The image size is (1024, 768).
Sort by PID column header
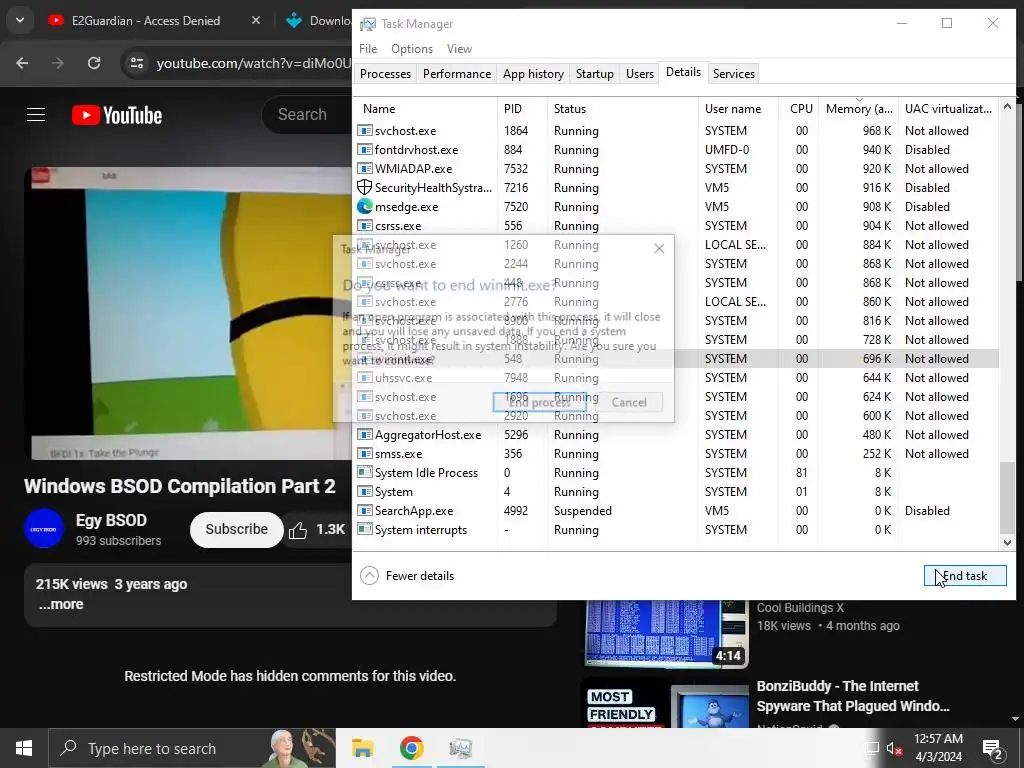[x=522, y=108]
